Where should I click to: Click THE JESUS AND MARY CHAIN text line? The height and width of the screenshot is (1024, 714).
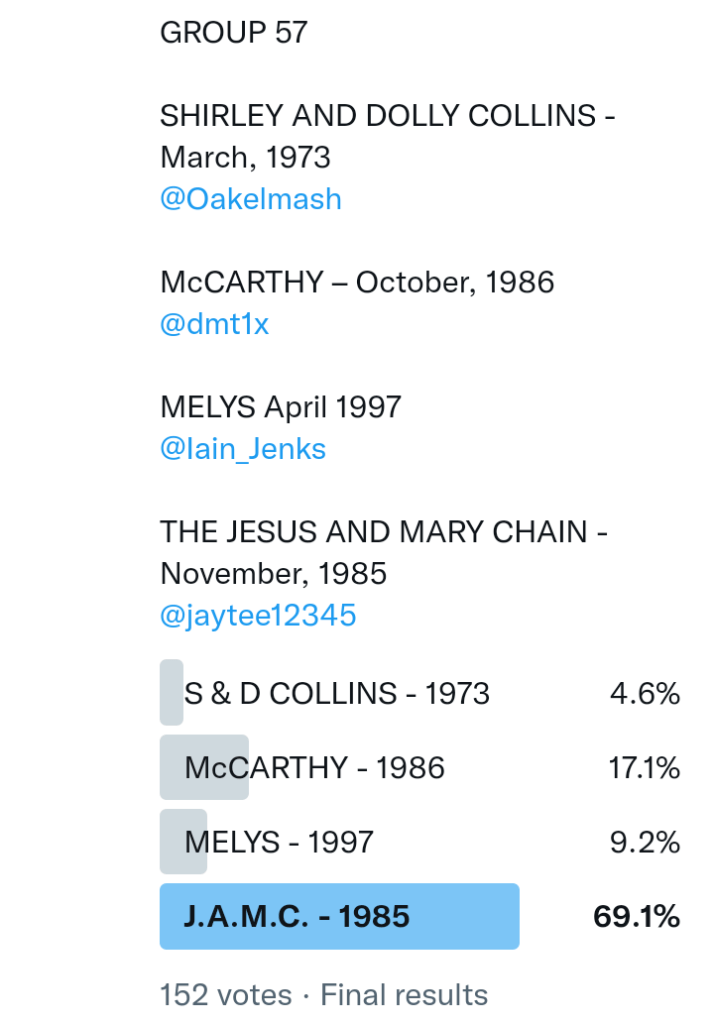coord(384,532)
